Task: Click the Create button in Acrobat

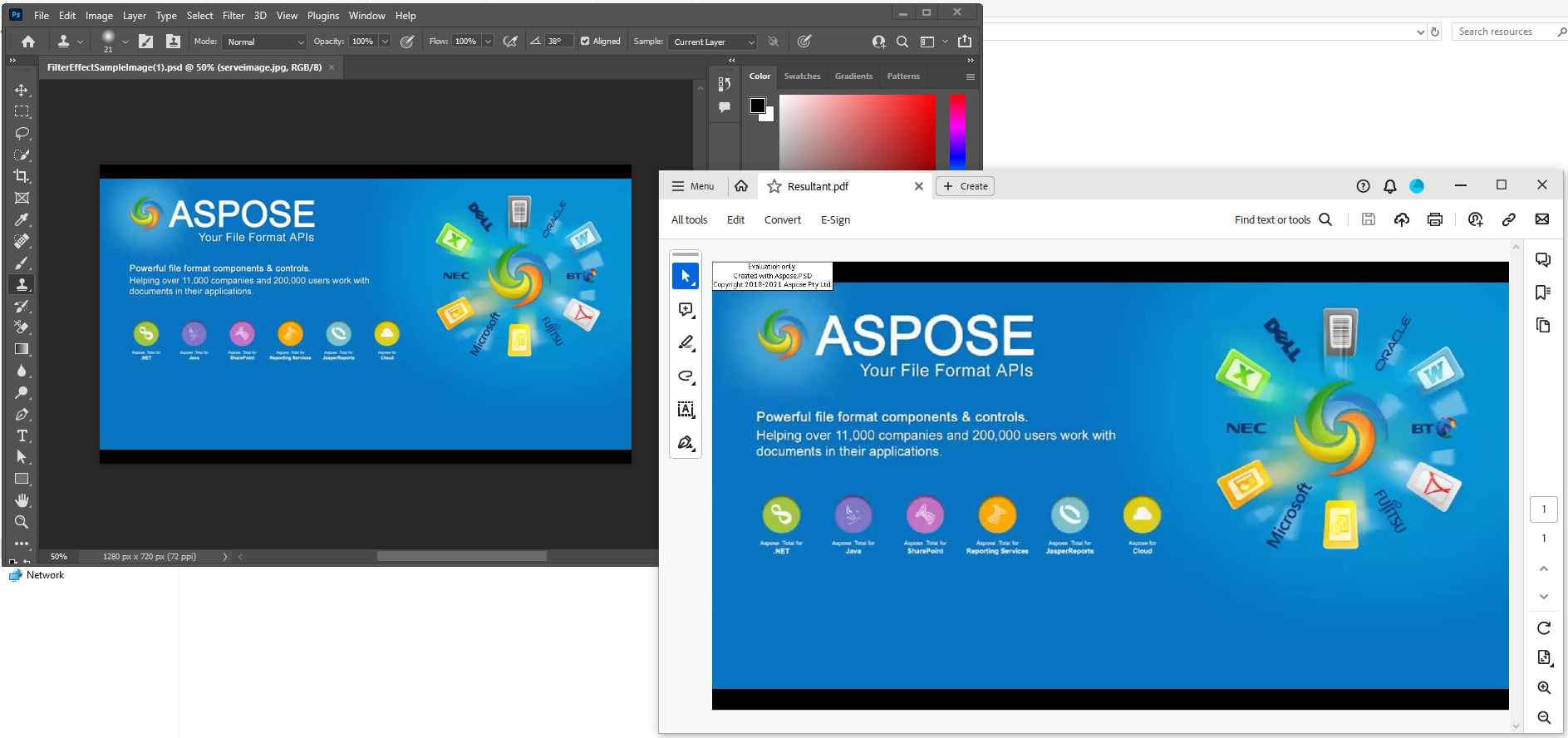Action: (x=965, y=186)
